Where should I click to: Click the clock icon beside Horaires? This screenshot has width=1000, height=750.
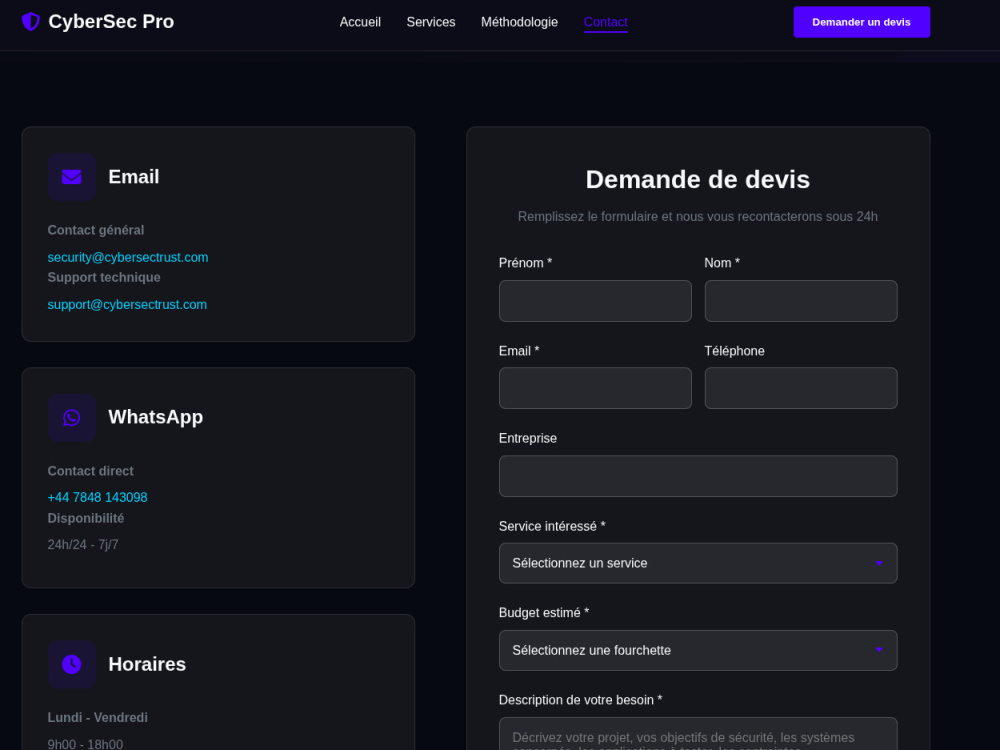pyautogui.click(x=71, y=664)
